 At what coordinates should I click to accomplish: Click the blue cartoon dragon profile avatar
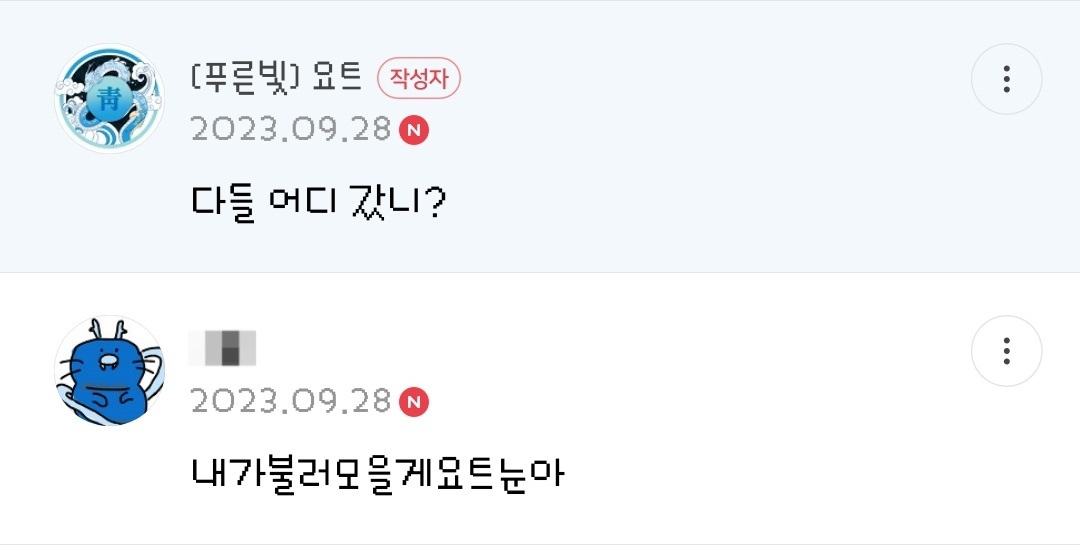click(x=109, y=371)
